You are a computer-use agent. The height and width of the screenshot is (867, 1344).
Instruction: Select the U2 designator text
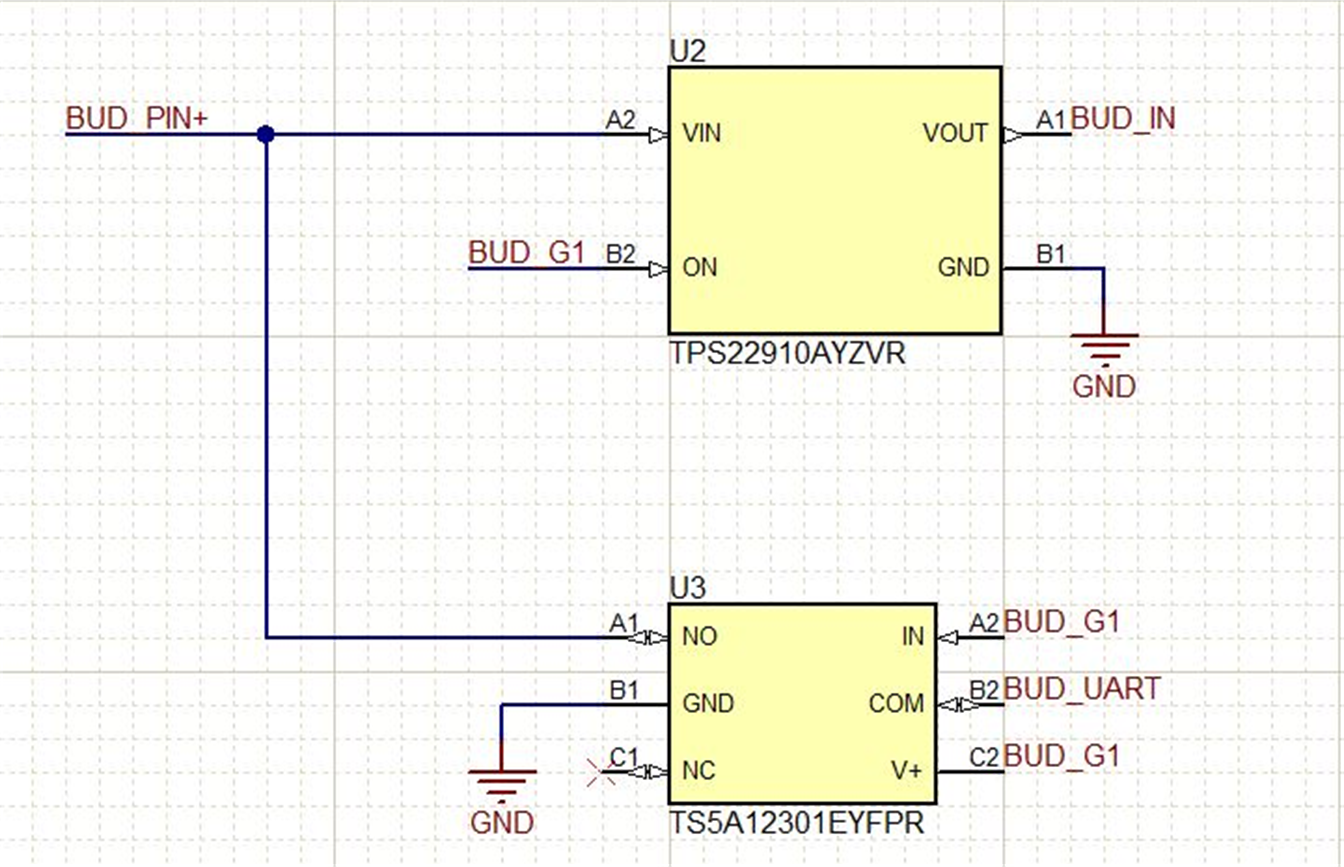pyautogui.click(x=687, y=53)
